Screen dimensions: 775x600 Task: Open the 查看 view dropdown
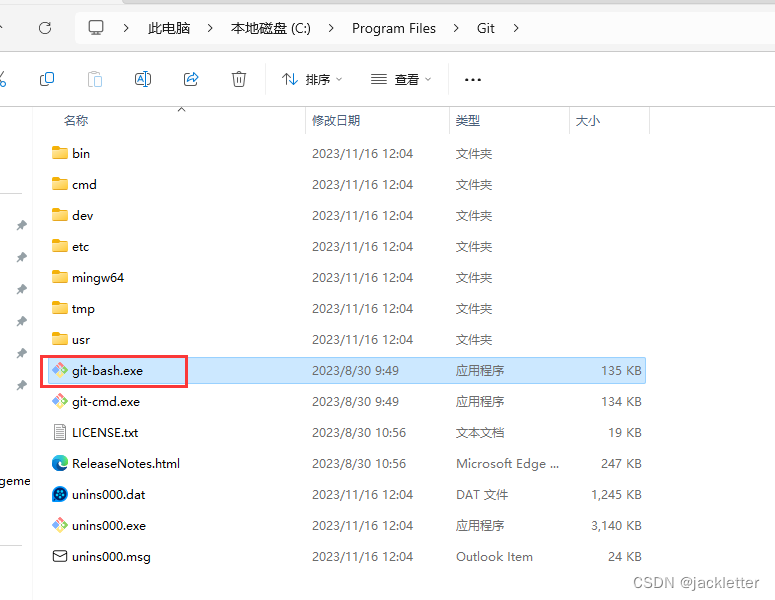point(401,79)
